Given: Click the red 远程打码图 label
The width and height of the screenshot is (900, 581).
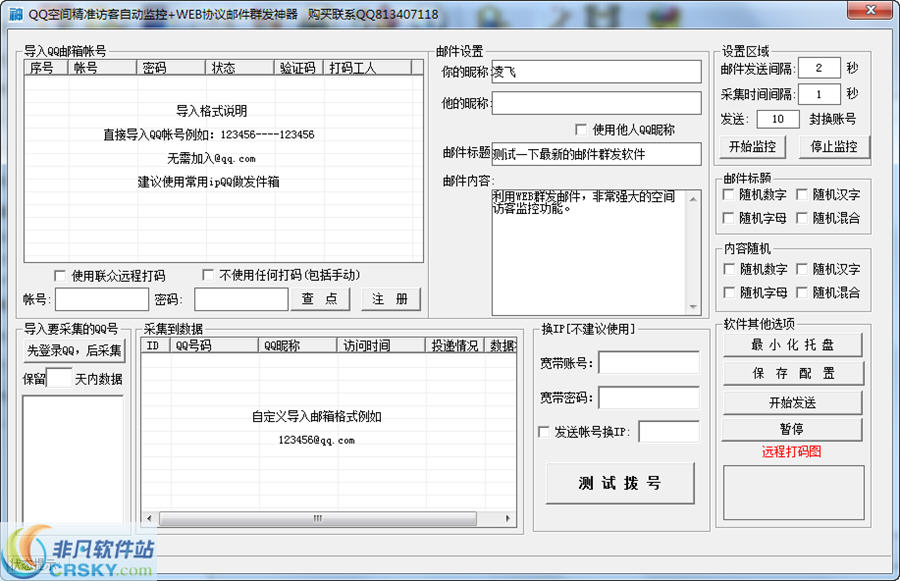Looking at the screenshot, I should 792,451.
